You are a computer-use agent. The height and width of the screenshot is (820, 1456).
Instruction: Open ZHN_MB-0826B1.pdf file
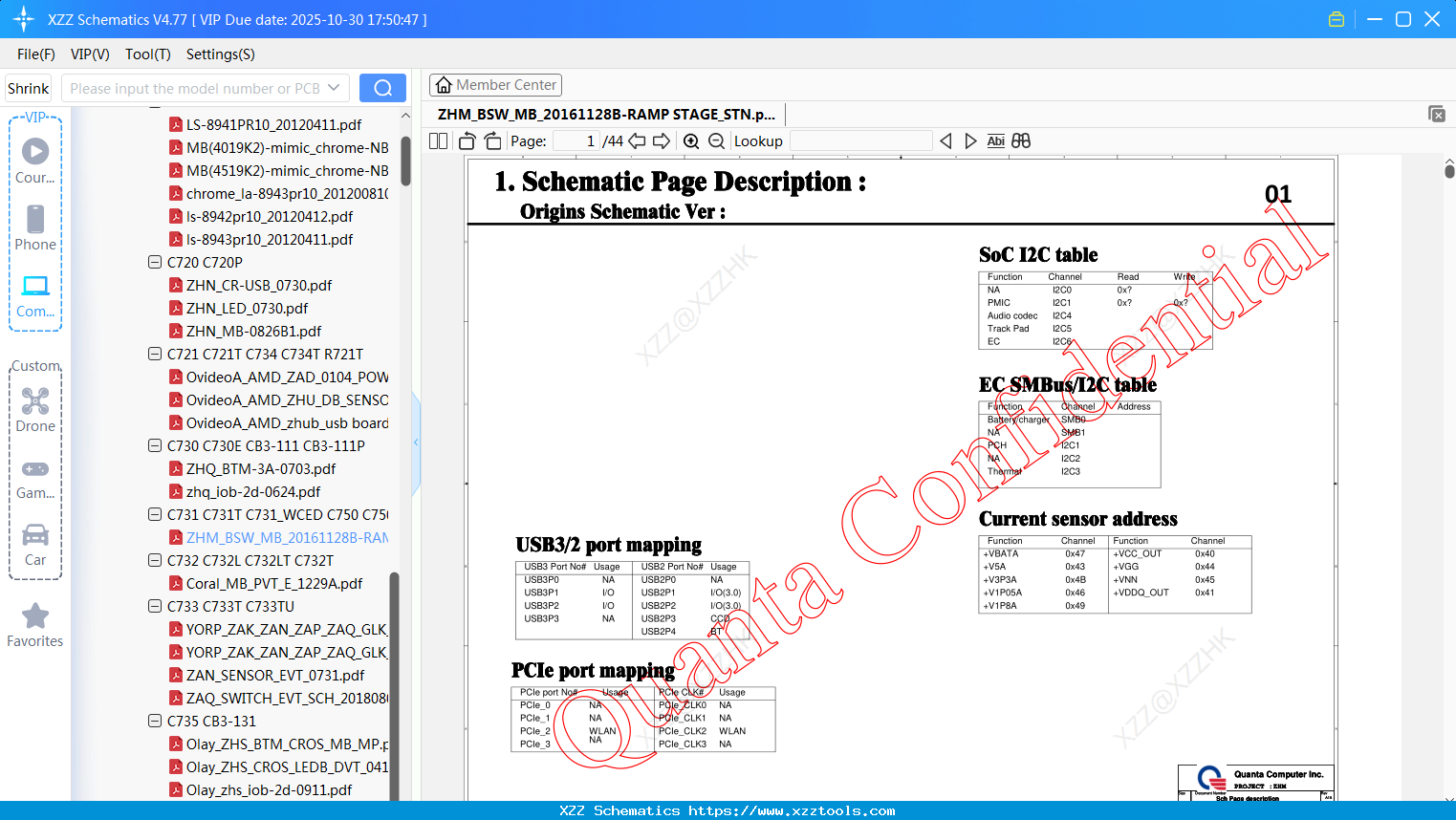tap(253, 331)
